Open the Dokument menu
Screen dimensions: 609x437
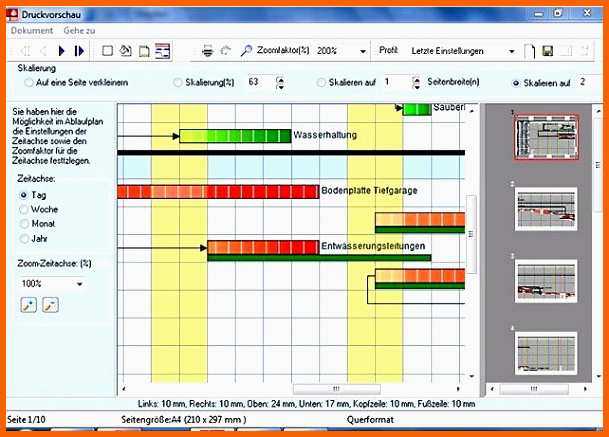32,30
